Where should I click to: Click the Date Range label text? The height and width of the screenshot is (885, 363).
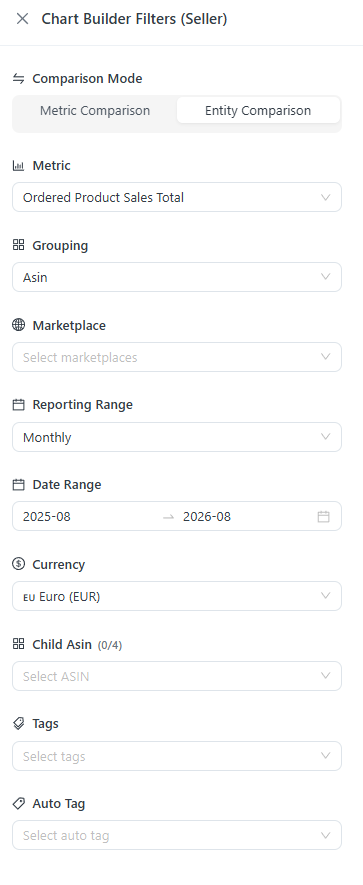click(x=67, y=484)
